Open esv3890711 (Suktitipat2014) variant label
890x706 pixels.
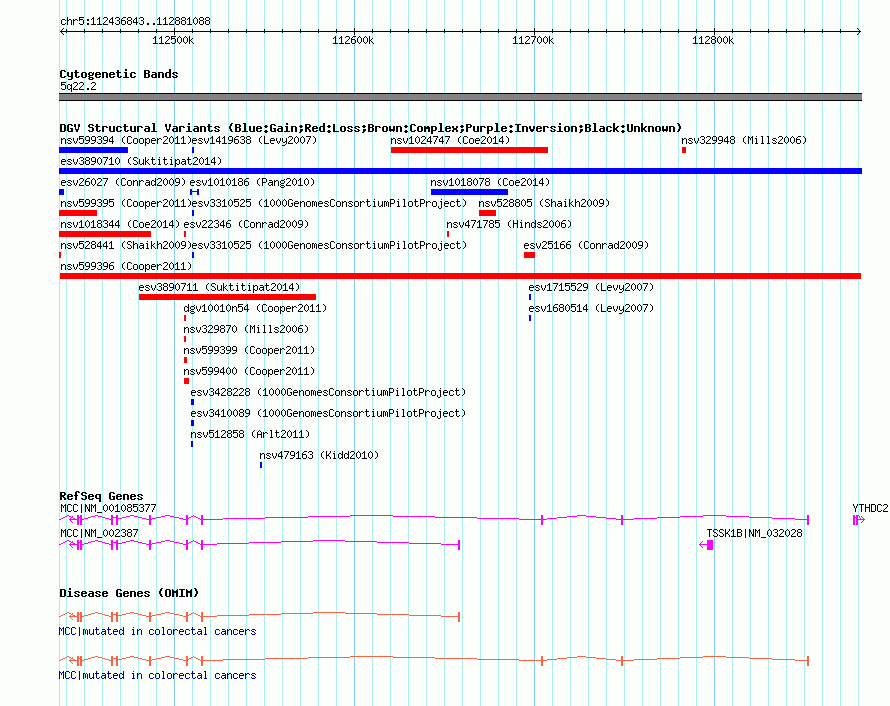click(x=219, y=287)
